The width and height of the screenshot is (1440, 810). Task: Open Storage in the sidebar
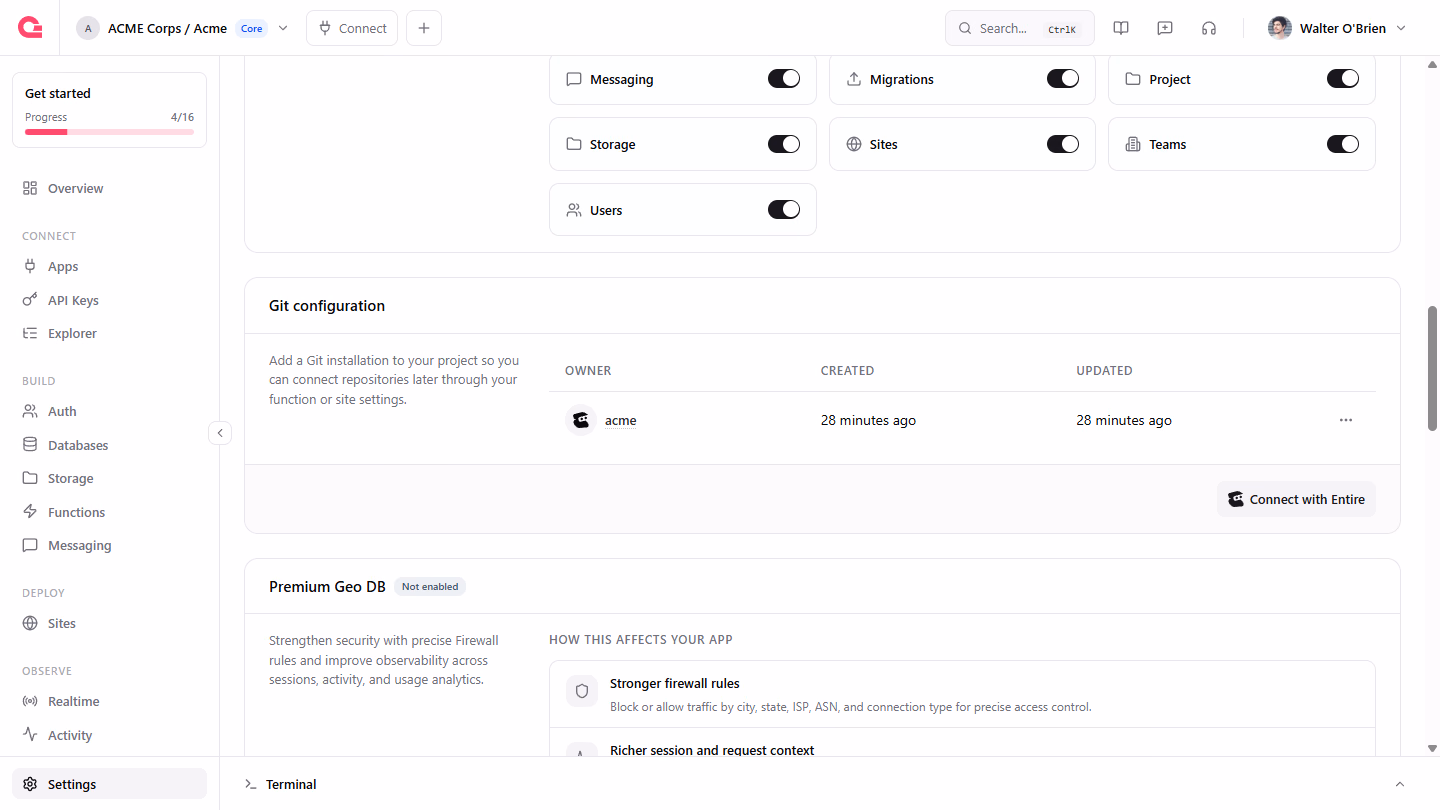110,478
